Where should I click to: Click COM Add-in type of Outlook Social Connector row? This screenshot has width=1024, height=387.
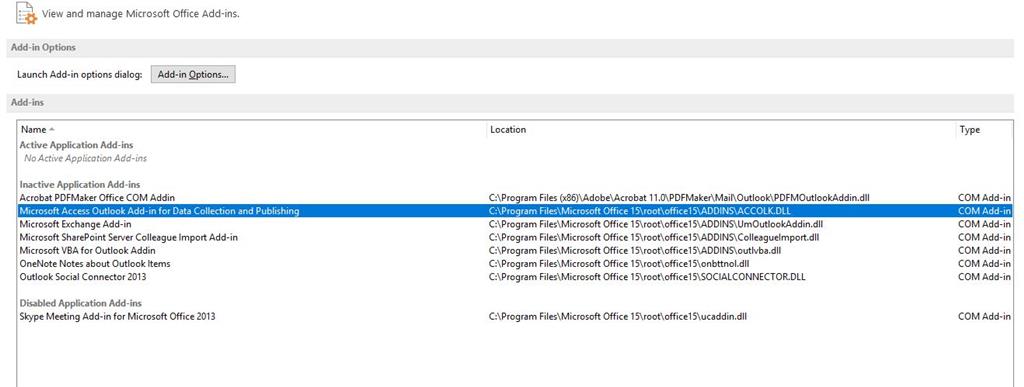click(x=984, y=277)
